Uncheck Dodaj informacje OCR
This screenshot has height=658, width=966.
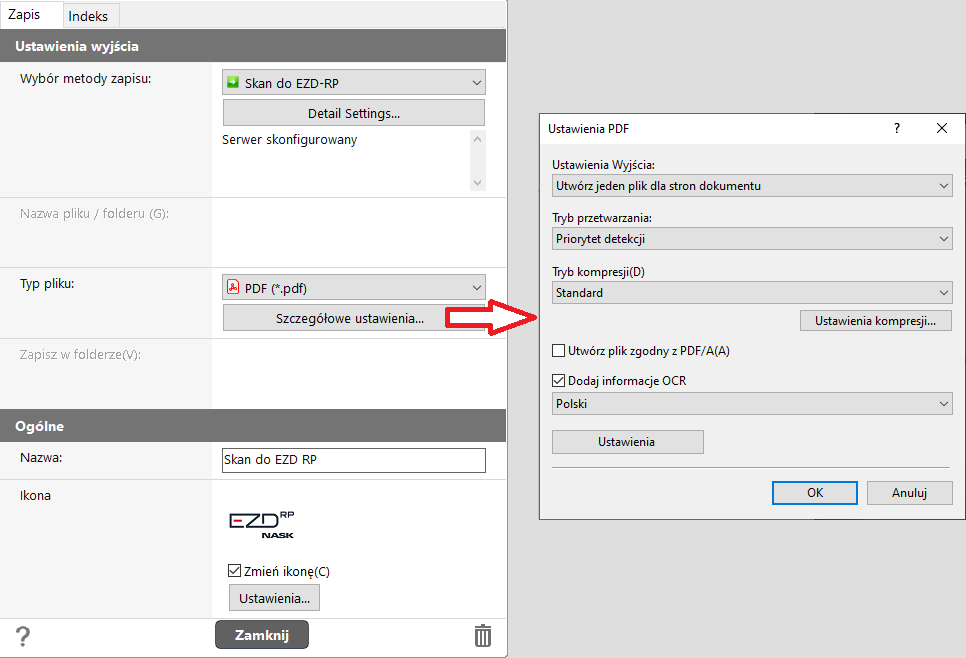[x=559, y=381]
